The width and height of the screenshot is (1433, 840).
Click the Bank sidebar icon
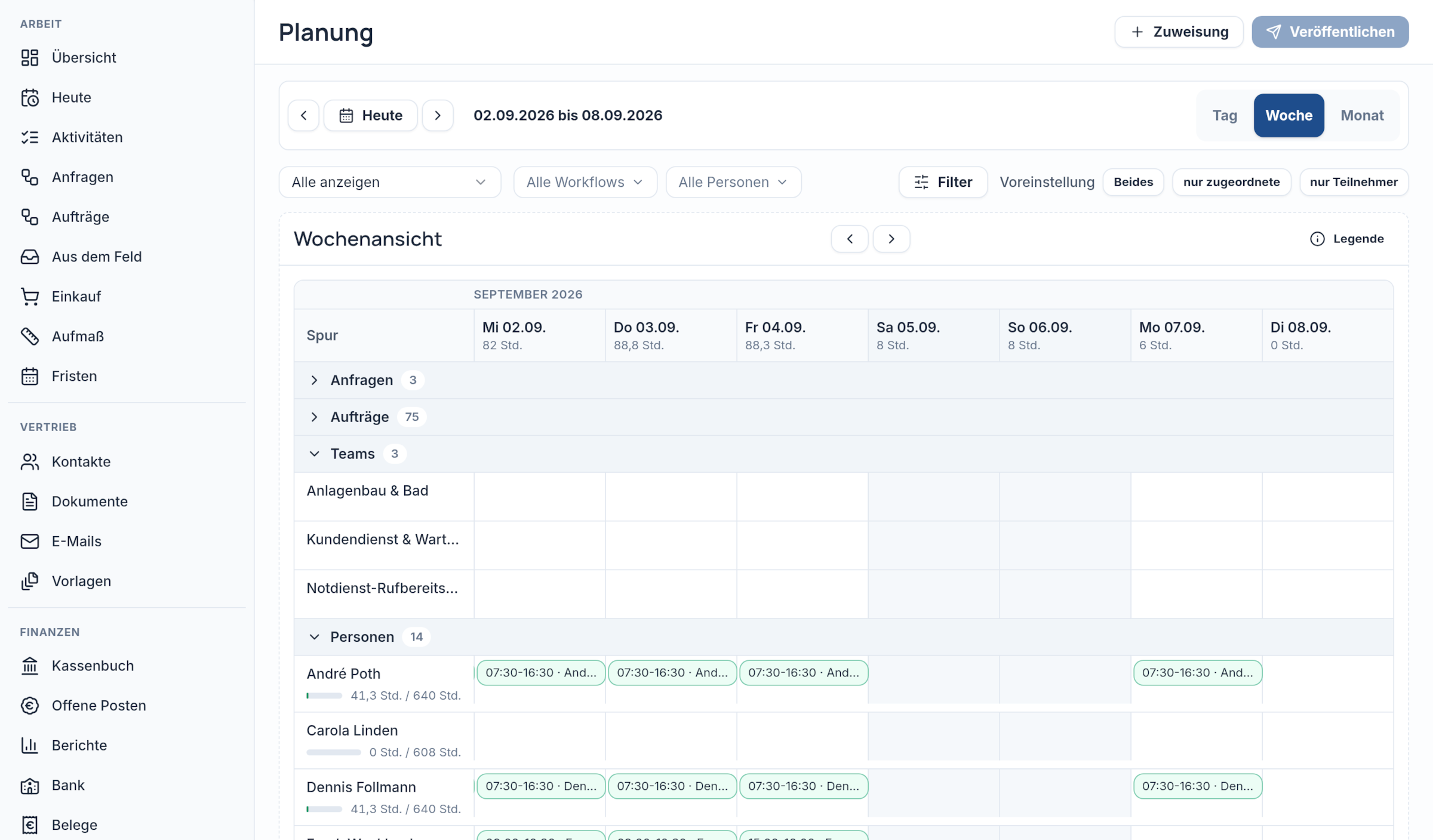coord(30,785)
